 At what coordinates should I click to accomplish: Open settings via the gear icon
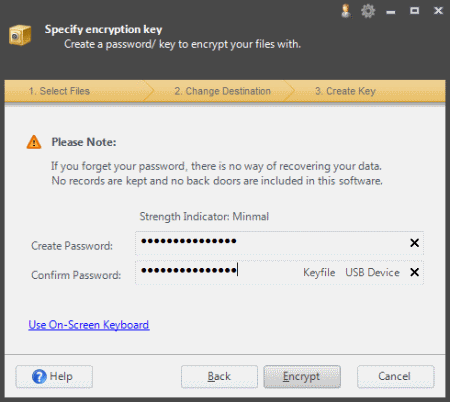click(x=368, y=11)
